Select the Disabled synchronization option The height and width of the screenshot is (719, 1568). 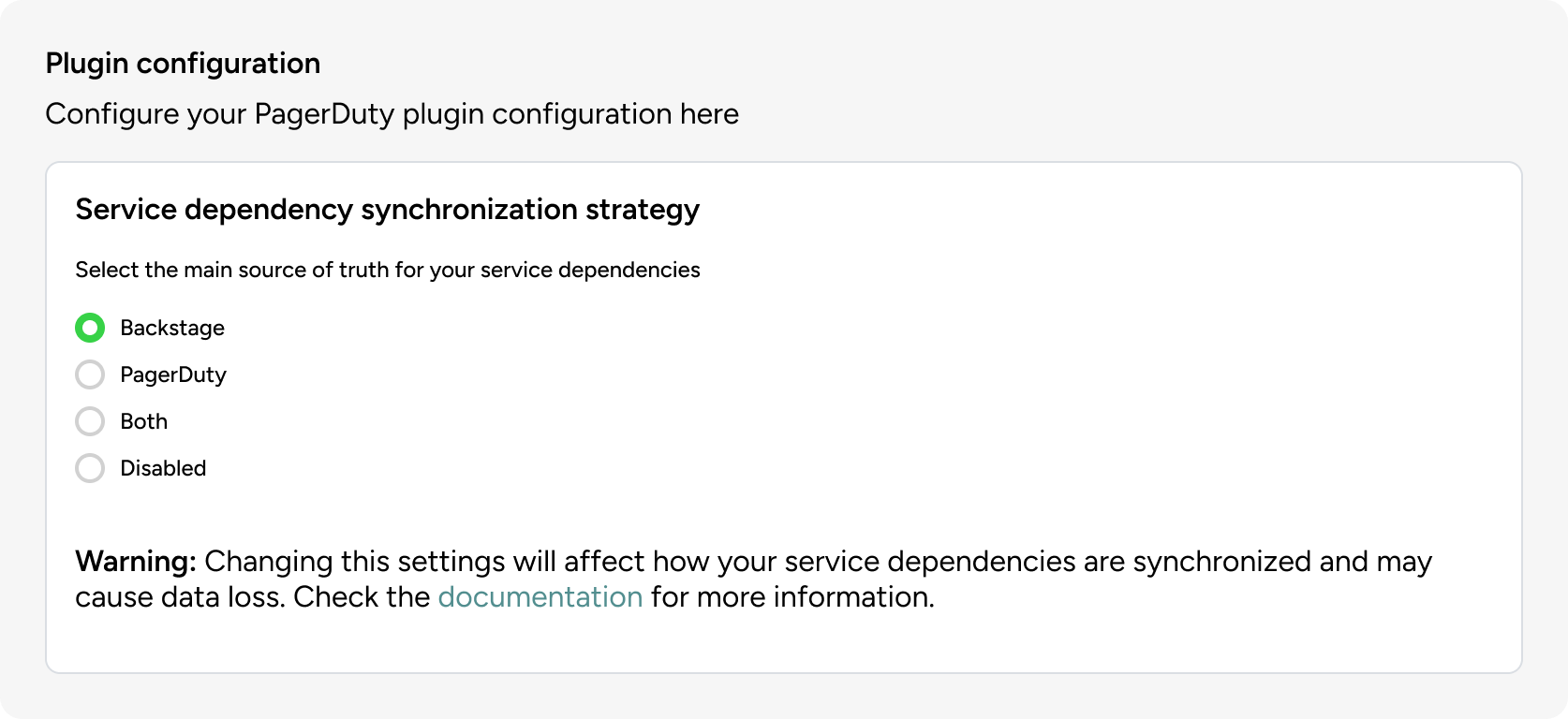(x=90, y=468)
